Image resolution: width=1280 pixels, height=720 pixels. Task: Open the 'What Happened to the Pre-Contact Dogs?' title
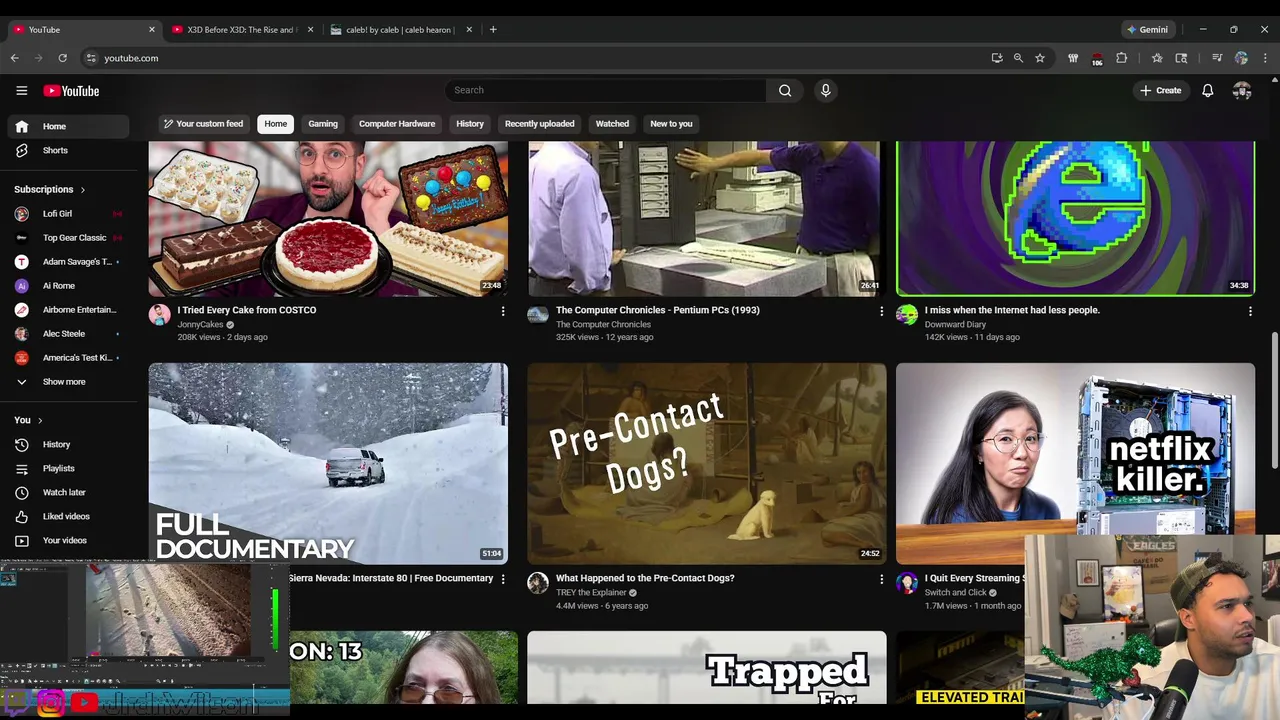645,578
